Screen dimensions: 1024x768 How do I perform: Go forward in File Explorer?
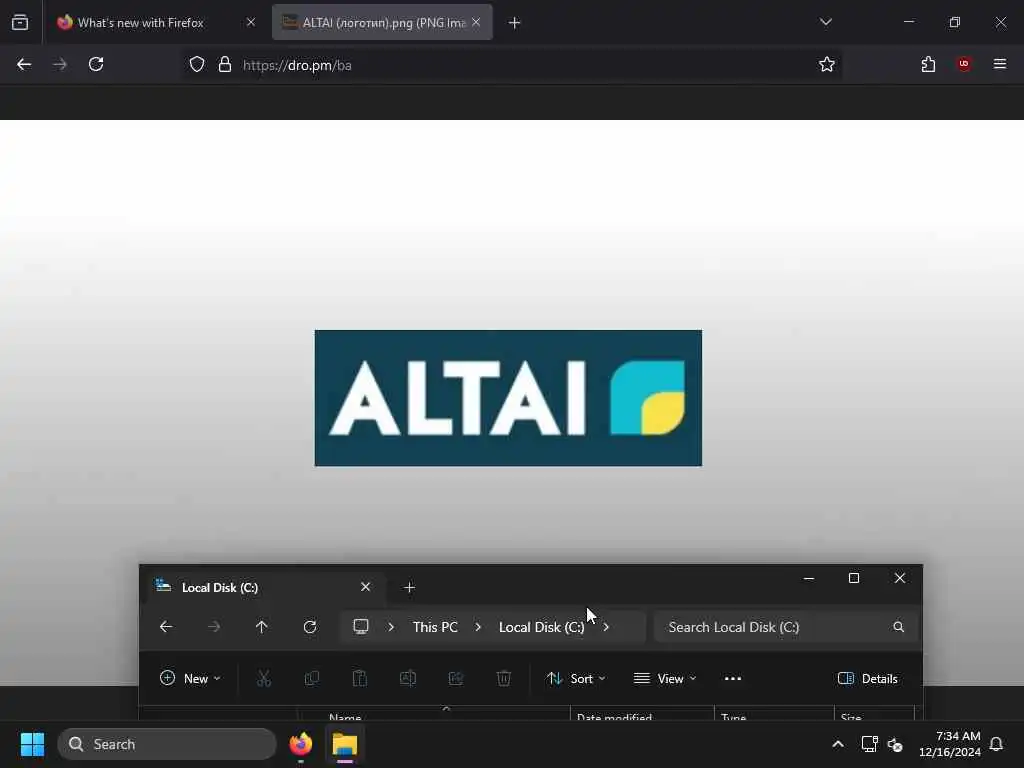coord(214,627)
